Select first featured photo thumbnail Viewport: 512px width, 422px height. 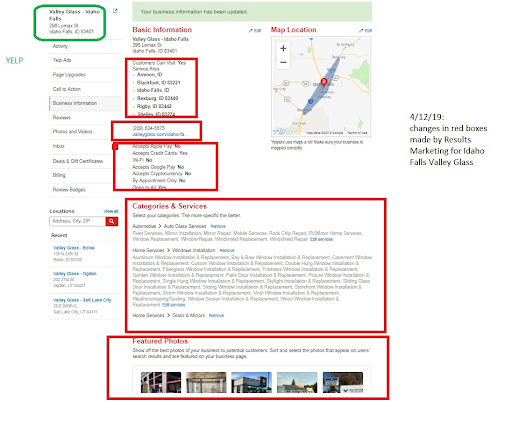[161, 382]
